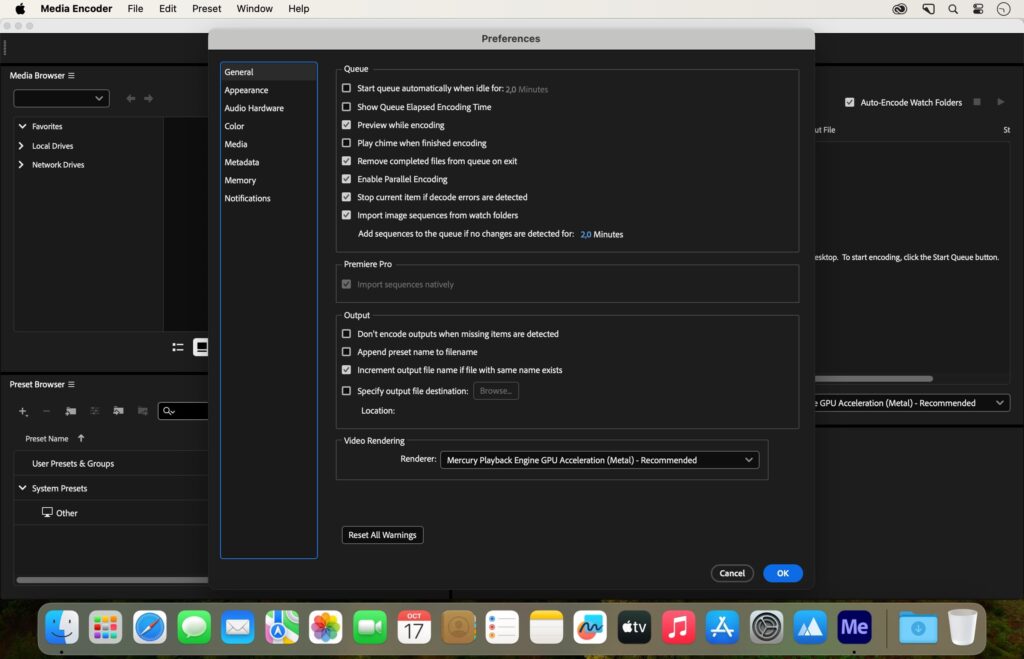Image resolution: width=1024 pixels, height=659 pixels.
Task: Open the Preset menu in menu bar
Action: (207, 9)
